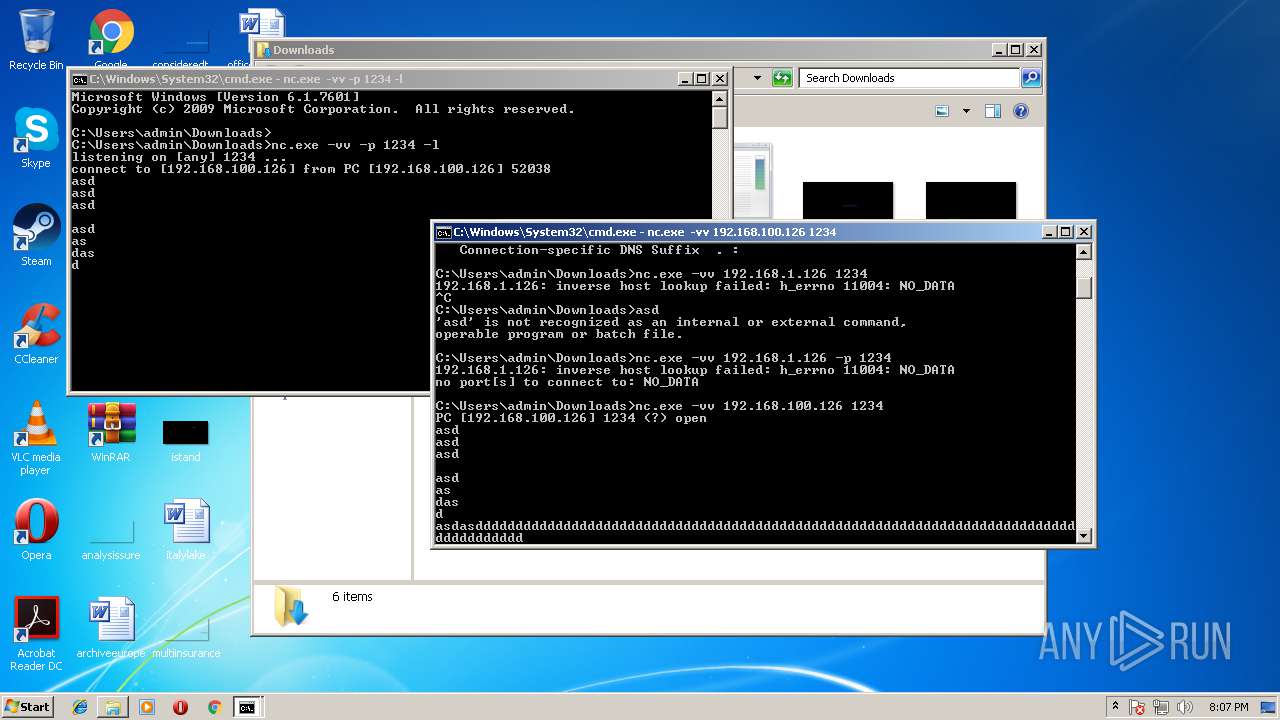Screen dimensions: 1280x720
Task: Click the Opera taskbar icon
Action: 180,707
